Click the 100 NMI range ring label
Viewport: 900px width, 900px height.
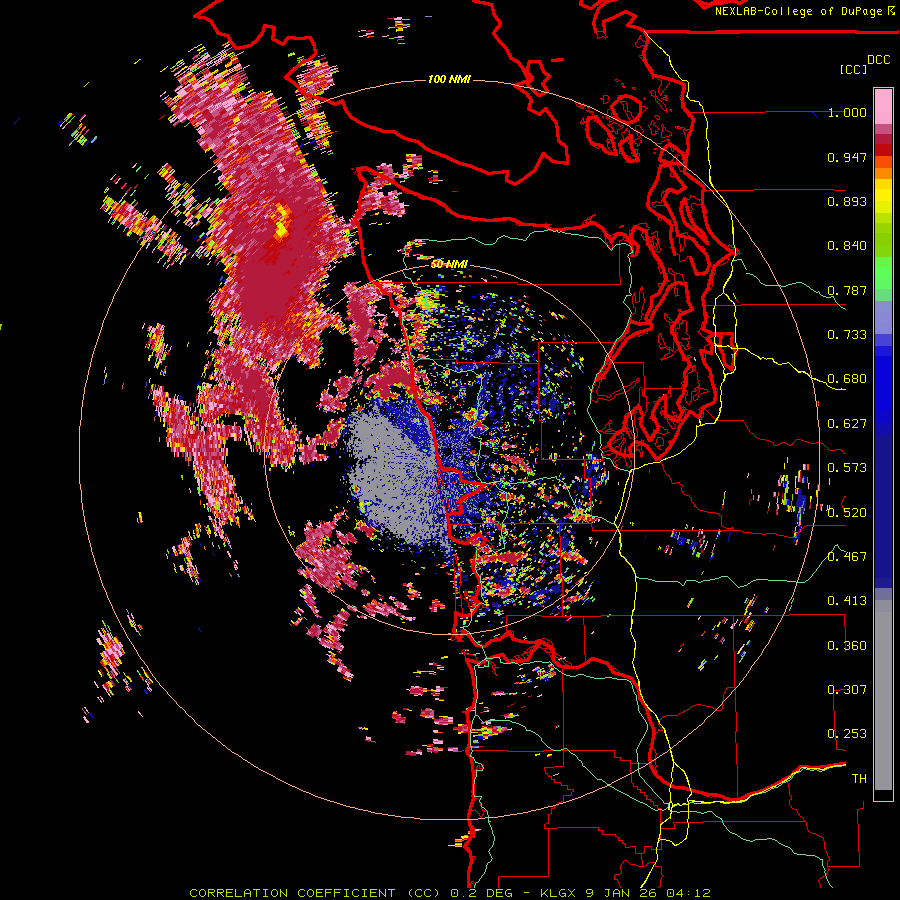click(x=449, y=79)
